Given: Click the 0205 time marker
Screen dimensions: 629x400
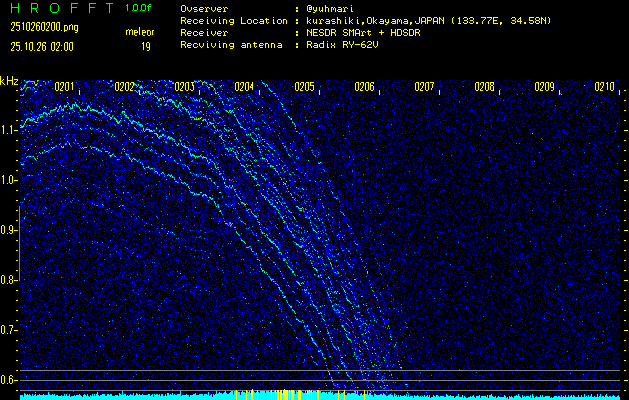Looking at the screenshot, I should (304, 87).
